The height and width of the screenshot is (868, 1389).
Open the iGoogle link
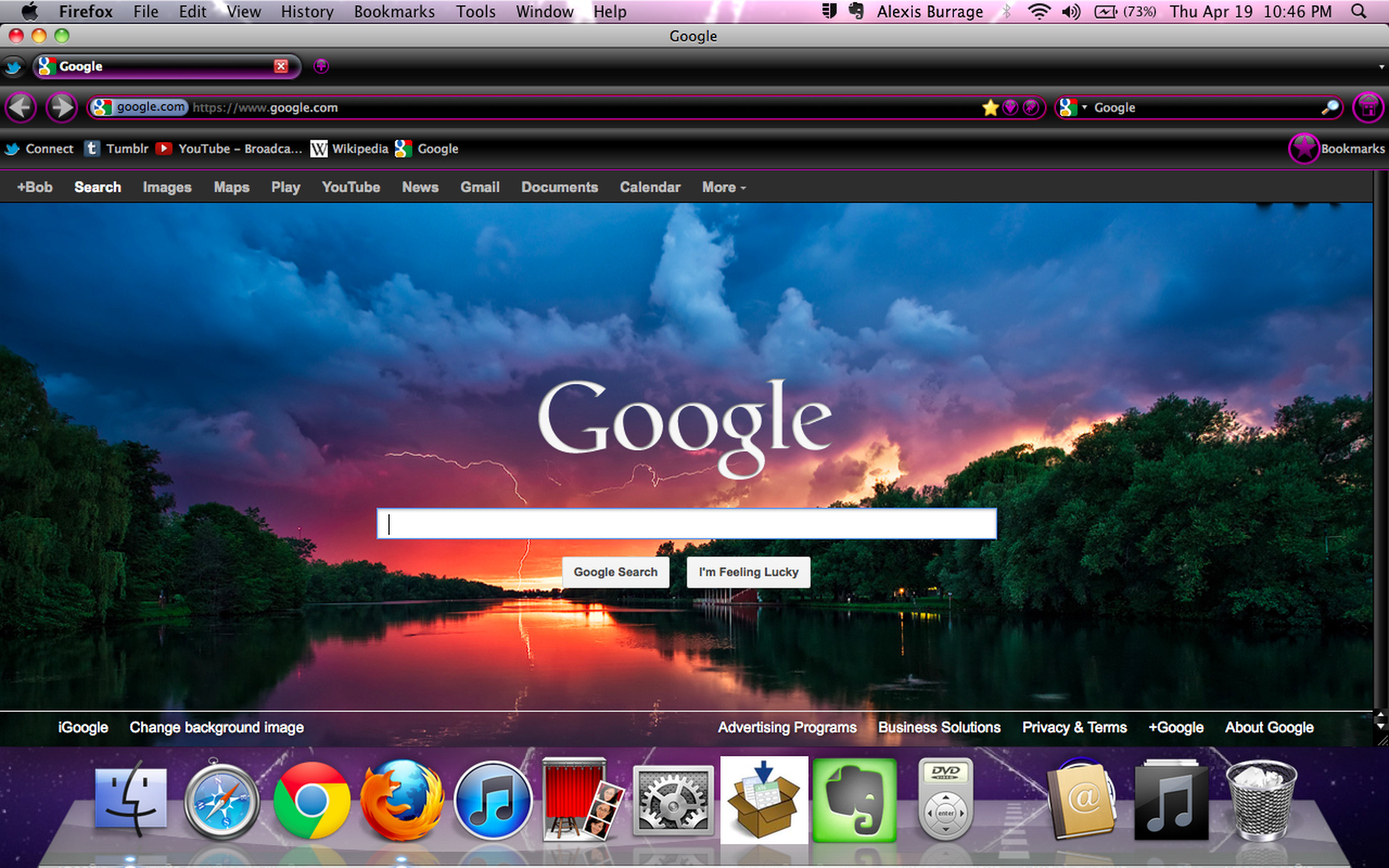pyautogui.click(x=83, y=727)
